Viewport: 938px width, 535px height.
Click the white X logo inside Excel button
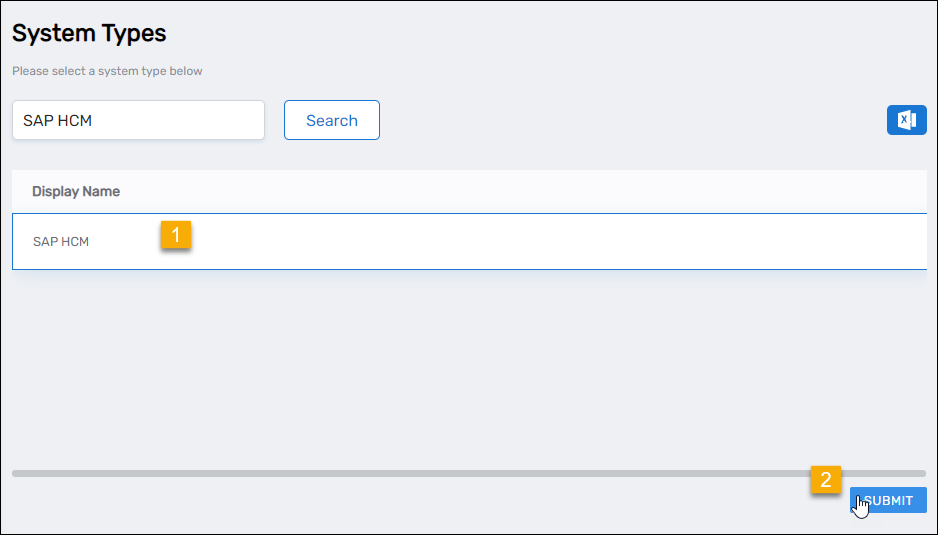pos(905,120)
